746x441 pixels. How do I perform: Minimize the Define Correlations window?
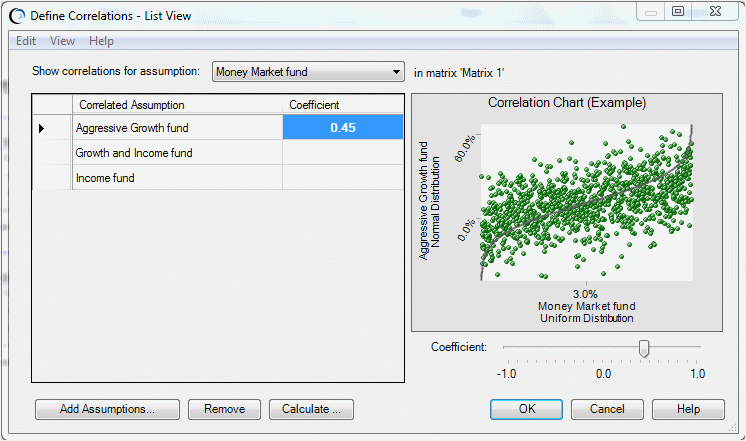pos(651,11)
